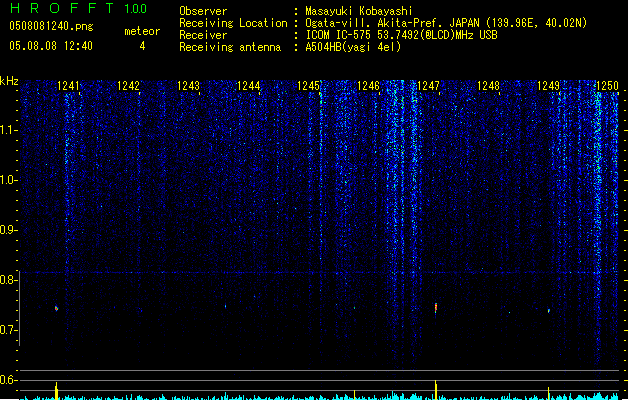Click the "Observer" field label

203,11
